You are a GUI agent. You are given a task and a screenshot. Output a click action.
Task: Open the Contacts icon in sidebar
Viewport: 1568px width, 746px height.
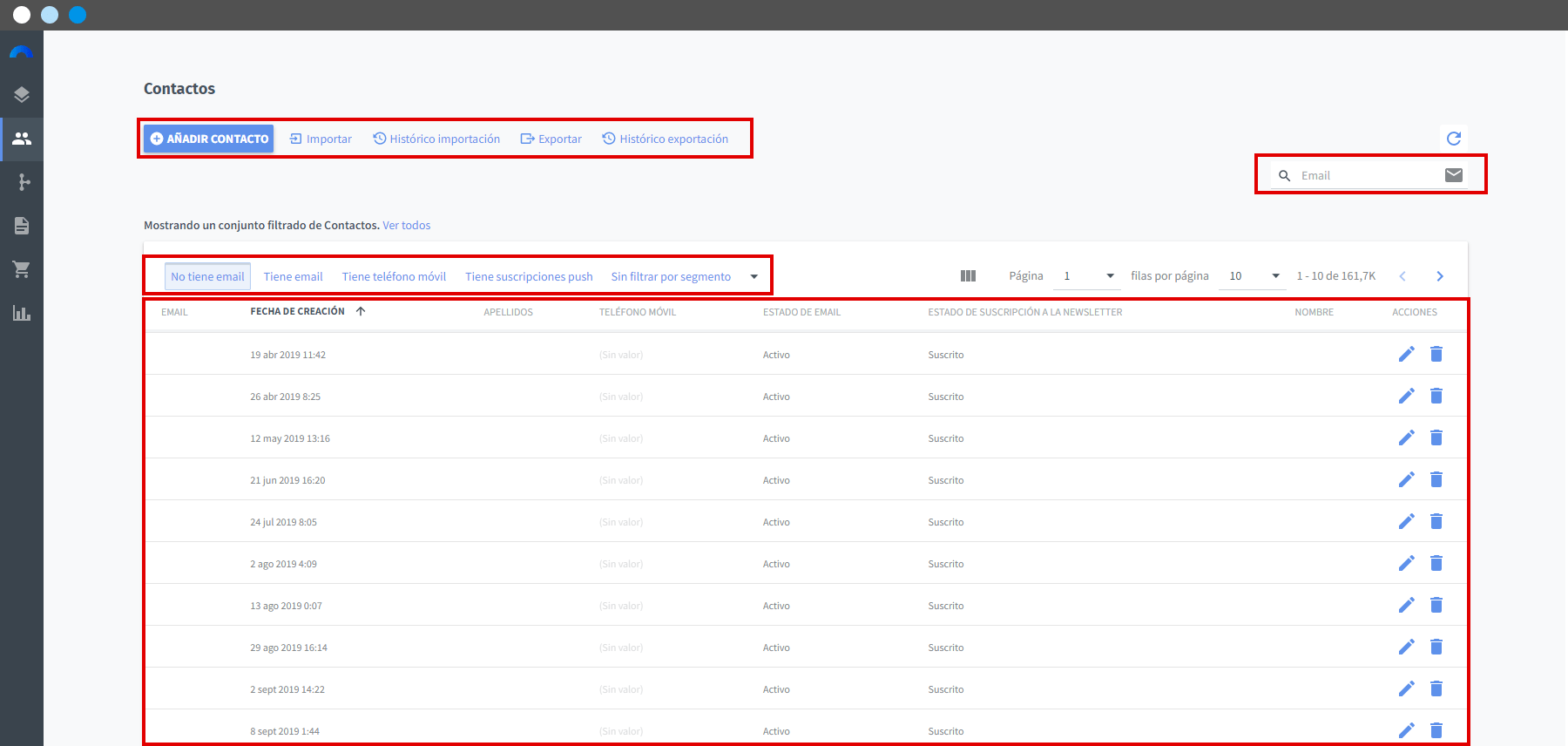click(22, 139)
